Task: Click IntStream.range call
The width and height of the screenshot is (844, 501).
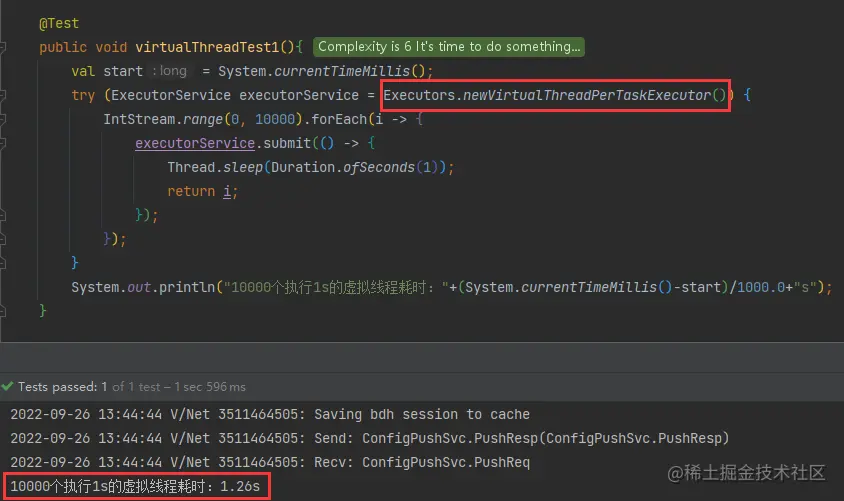Action: coord(164,119)
